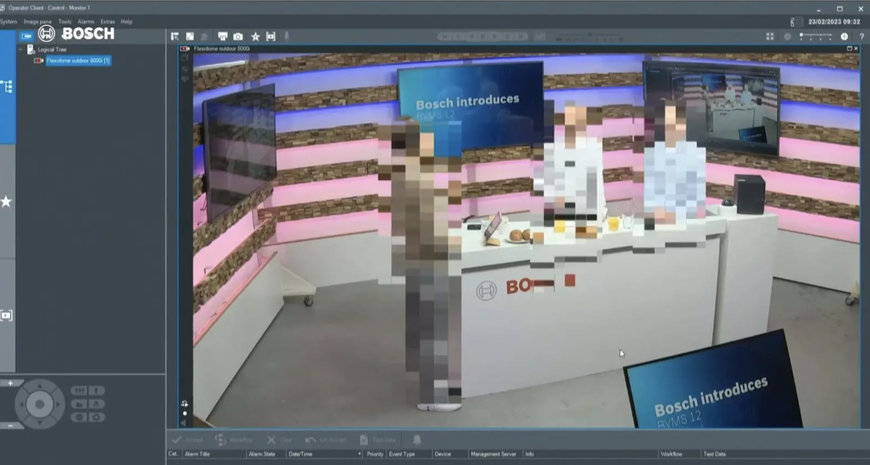Open the Extras menu

click(x=108, y=22)
